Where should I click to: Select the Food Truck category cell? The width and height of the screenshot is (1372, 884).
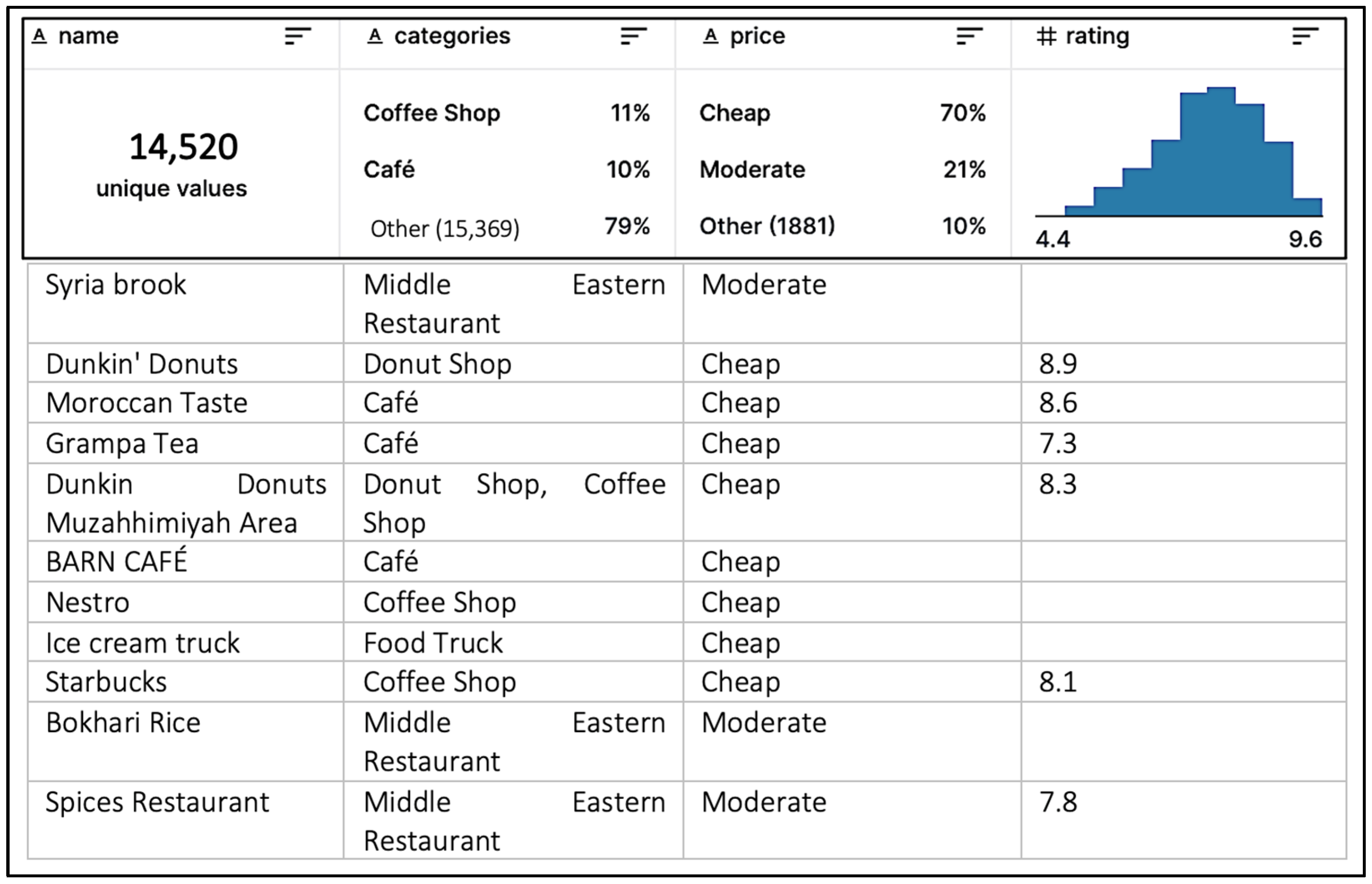(433, 643)
